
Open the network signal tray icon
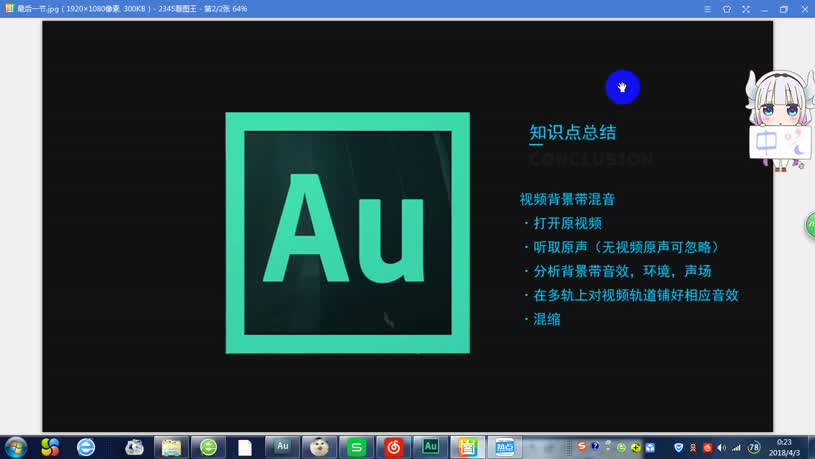[736, 448]
